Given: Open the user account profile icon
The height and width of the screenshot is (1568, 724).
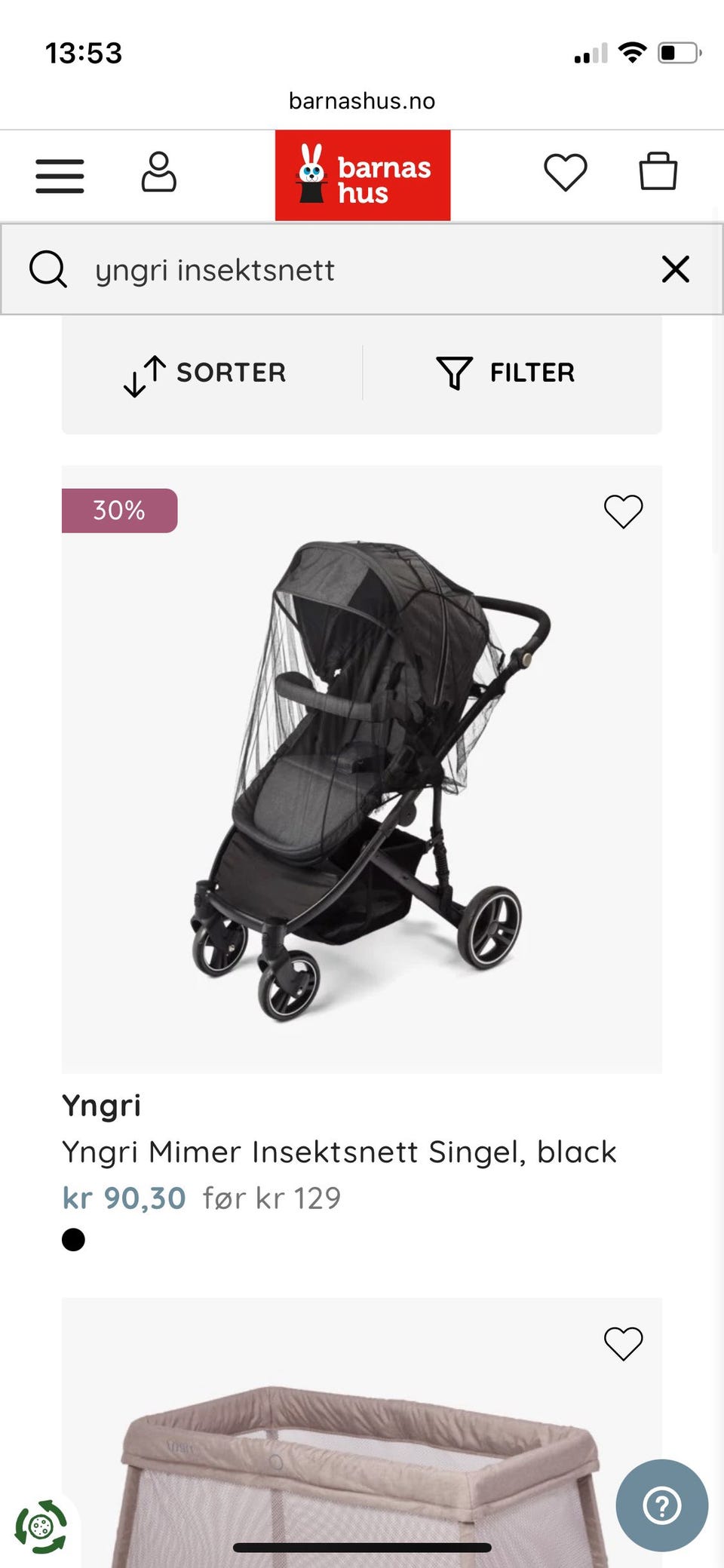Looking at the screenshot, I should pos(159,172).
